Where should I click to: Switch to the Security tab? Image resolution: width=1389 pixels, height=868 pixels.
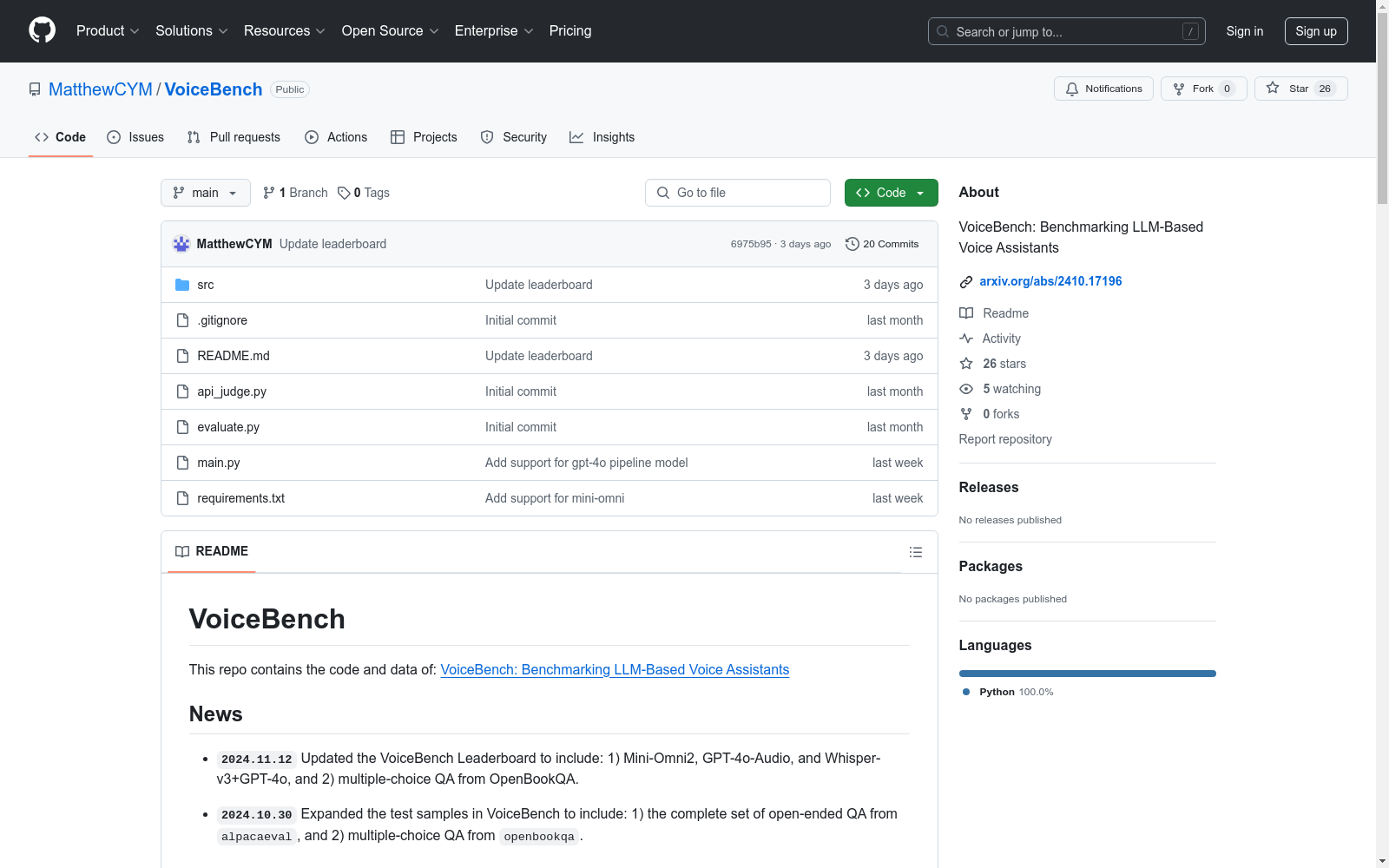(x=514, y=137)
